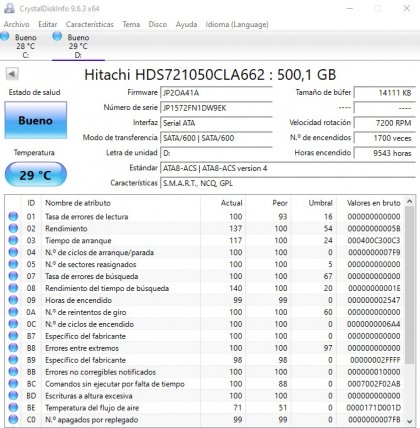The height and width of the screenshot is (428, 420).
Task: Click the previous disk arrow button
Action: pyautogui.click(x=12, y=74)
